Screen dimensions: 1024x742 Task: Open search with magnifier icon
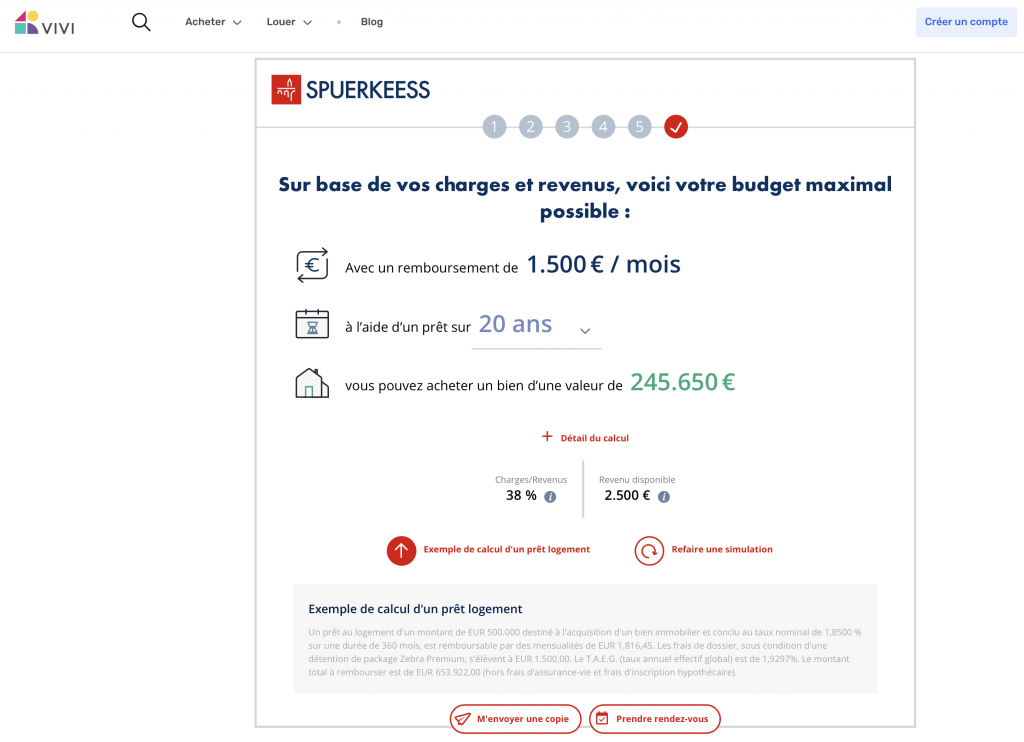141,22
